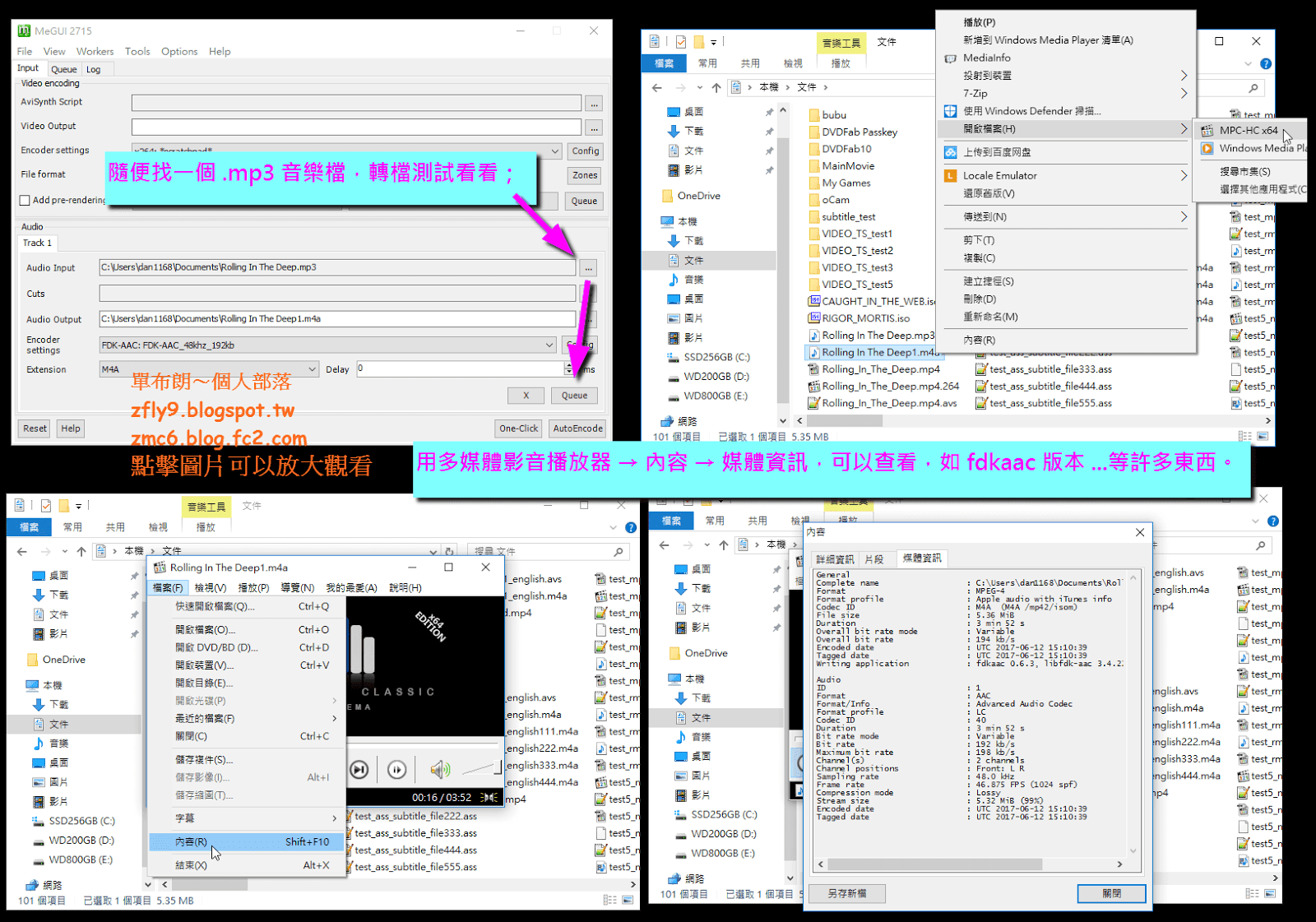
Task: Click the One-Click button
Action: tap(519, 429)
